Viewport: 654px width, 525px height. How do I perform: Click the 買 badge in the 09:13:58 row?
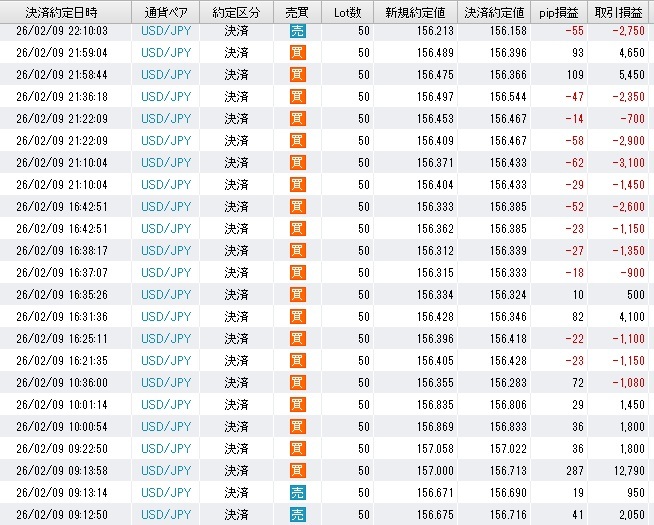point(297,471)
